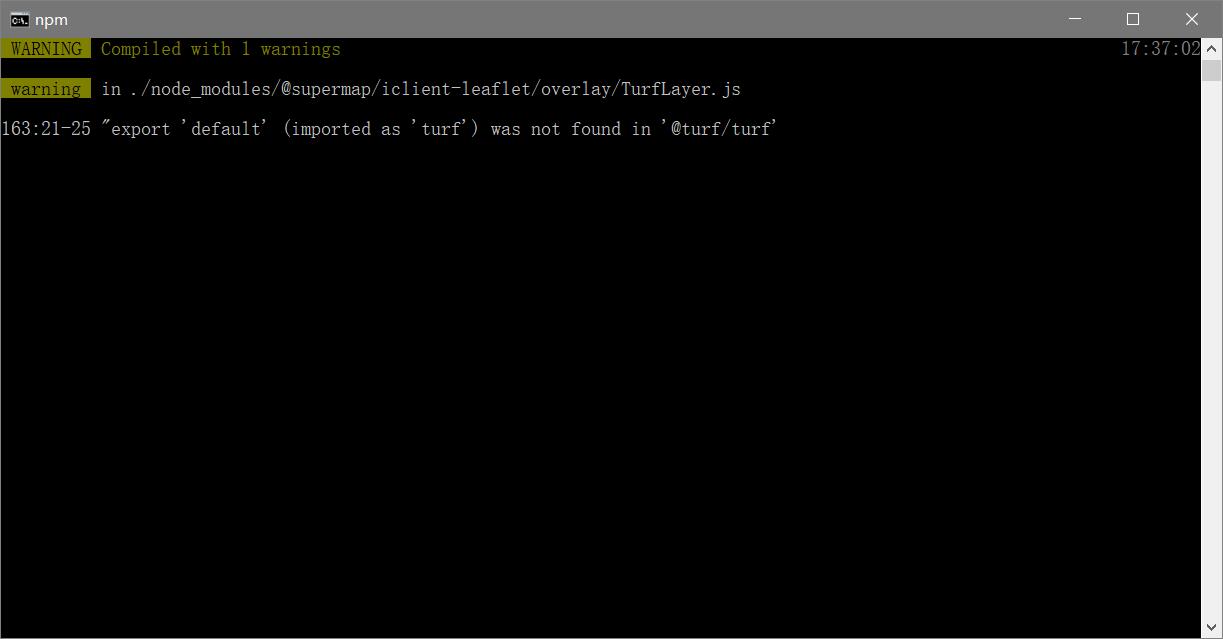Click the 17:37:02 timestamp
Viewport: 1223px width, 639px height.
coord(1160,49)
